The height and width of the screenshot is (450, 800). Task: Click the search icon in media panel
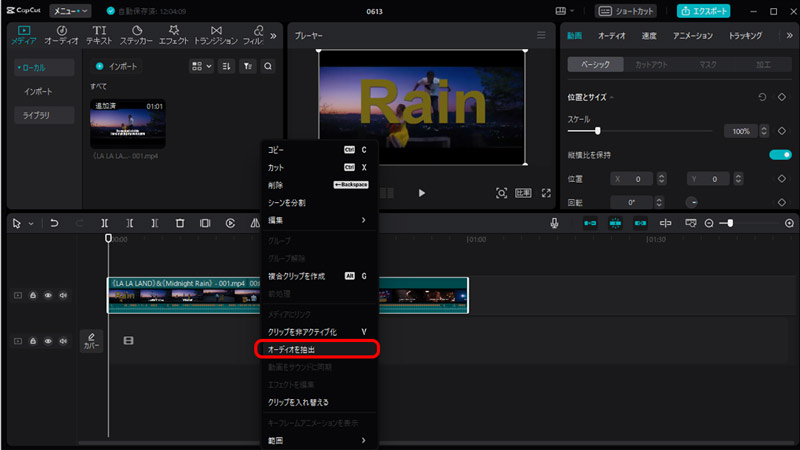267,66
